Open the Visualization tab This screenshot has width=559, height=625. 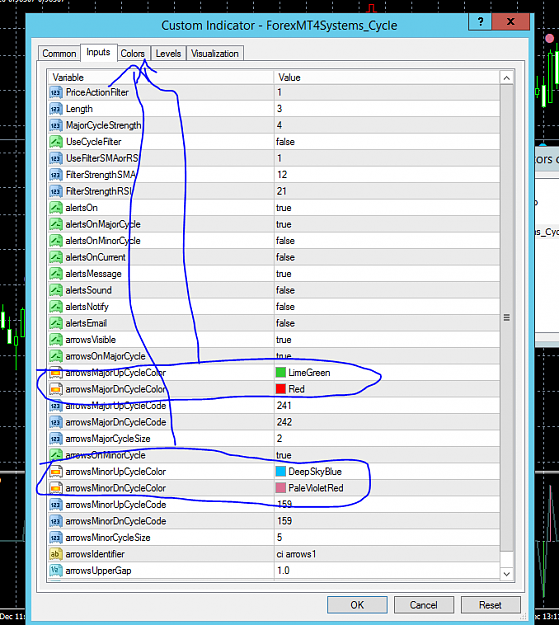(x=215, y=53)
